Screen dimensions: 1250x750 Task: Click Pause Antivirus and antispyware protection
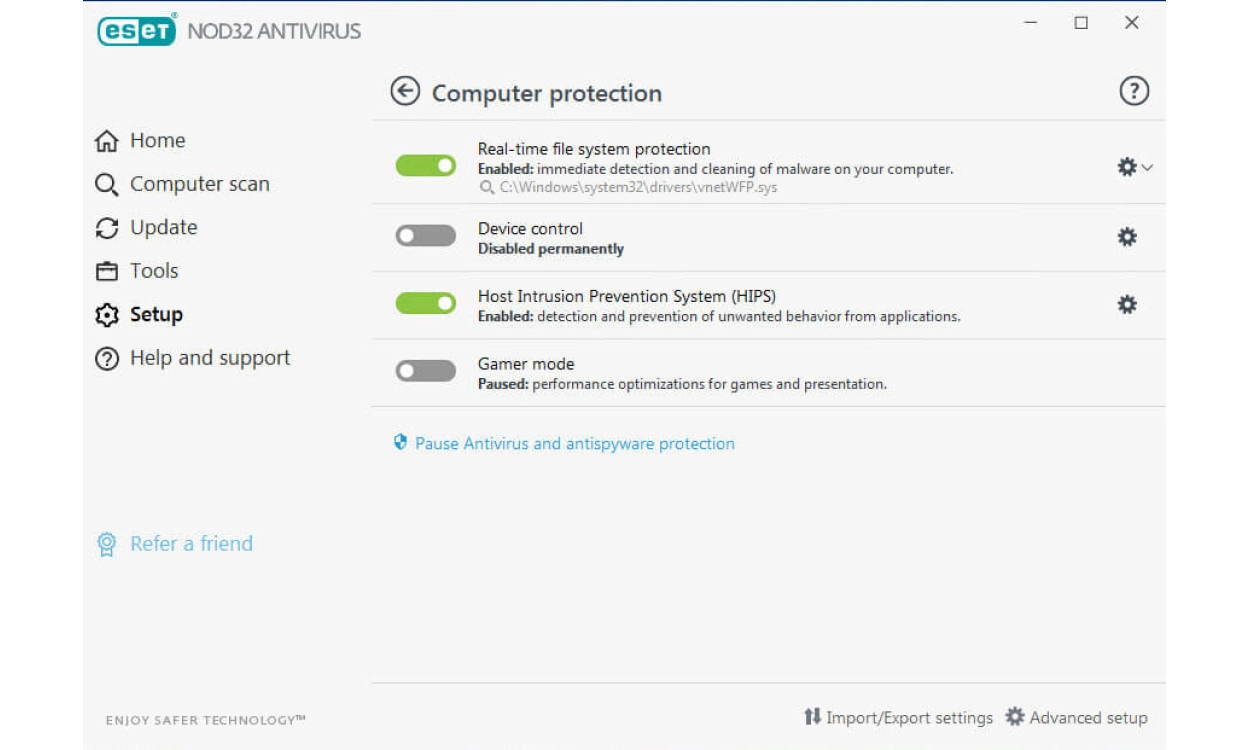point(574,443)
